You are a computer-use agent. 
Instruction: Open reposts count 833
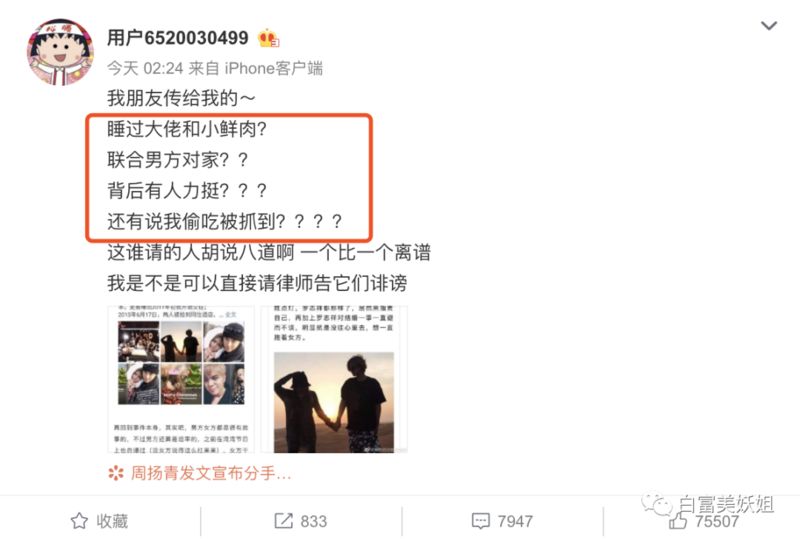[x=313, y=521]
